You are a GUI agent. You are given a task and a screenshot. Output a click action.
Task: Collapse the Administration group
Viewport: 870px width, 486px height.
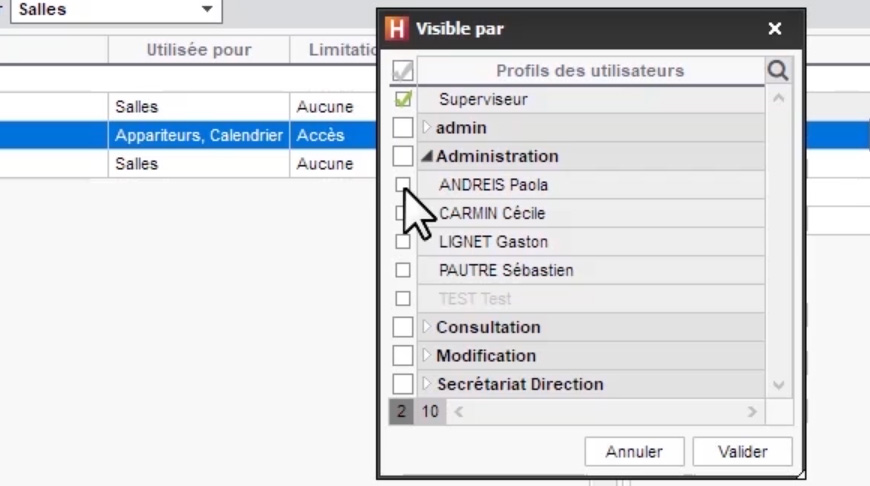pos(426,156)
